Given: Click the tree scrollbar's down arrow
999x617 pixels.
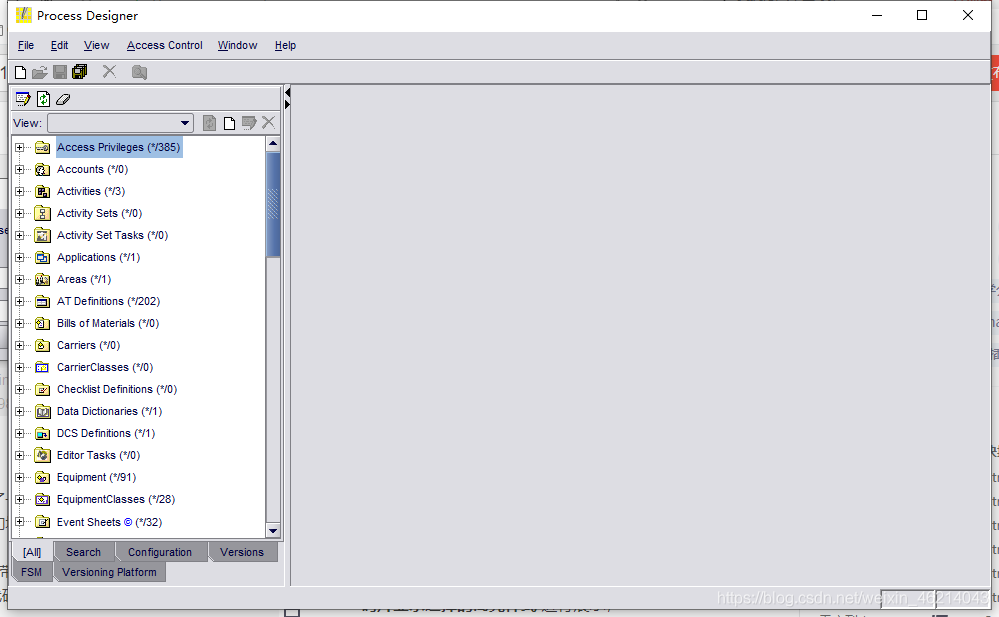Looking at the screenshot, I should (272, 531).
